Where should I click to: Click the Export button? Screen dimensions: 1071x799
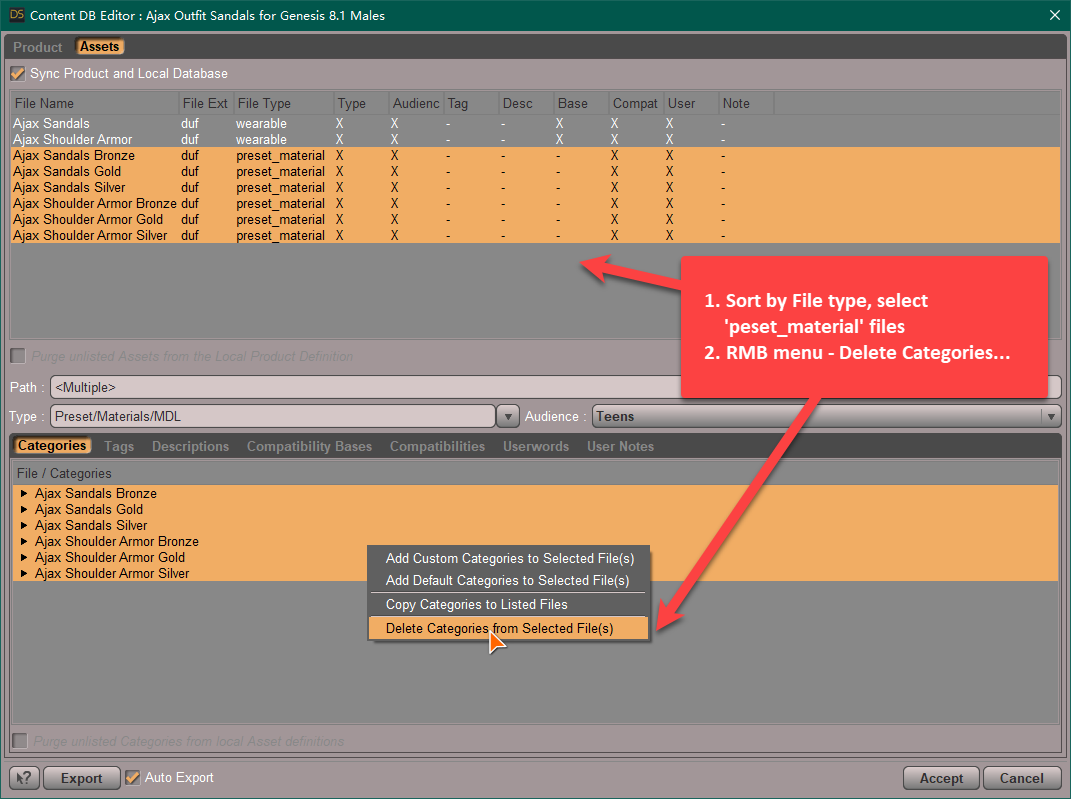coord(82,778)
